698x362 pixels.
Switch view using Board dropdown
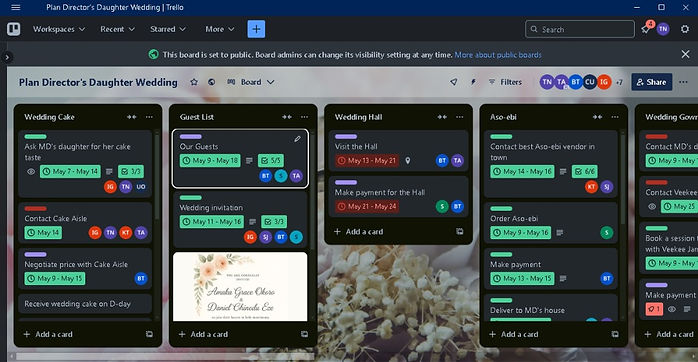[251, 82]
